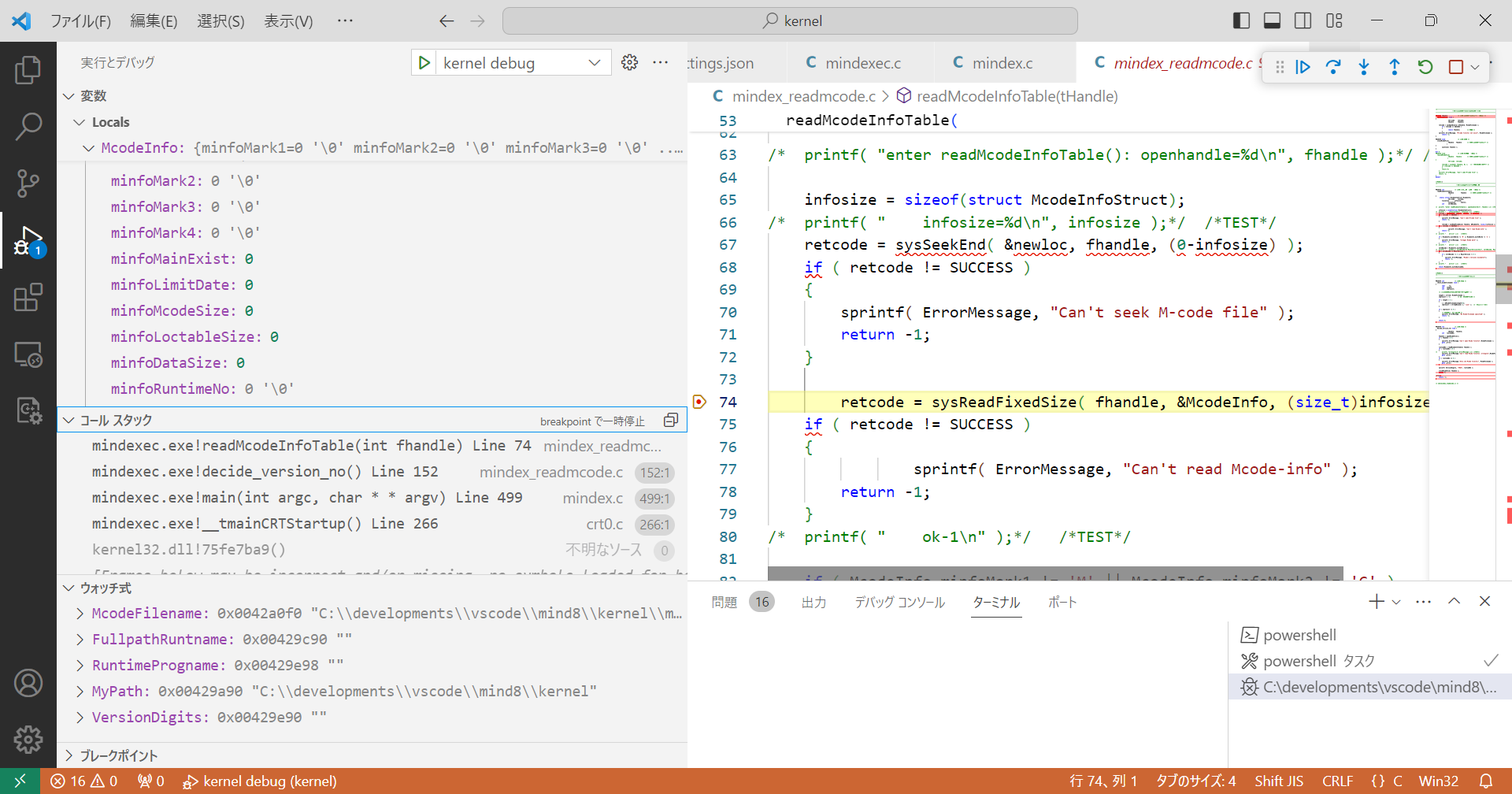Collapse the コール スタック section
The image size is (1512, 794).
69,421
